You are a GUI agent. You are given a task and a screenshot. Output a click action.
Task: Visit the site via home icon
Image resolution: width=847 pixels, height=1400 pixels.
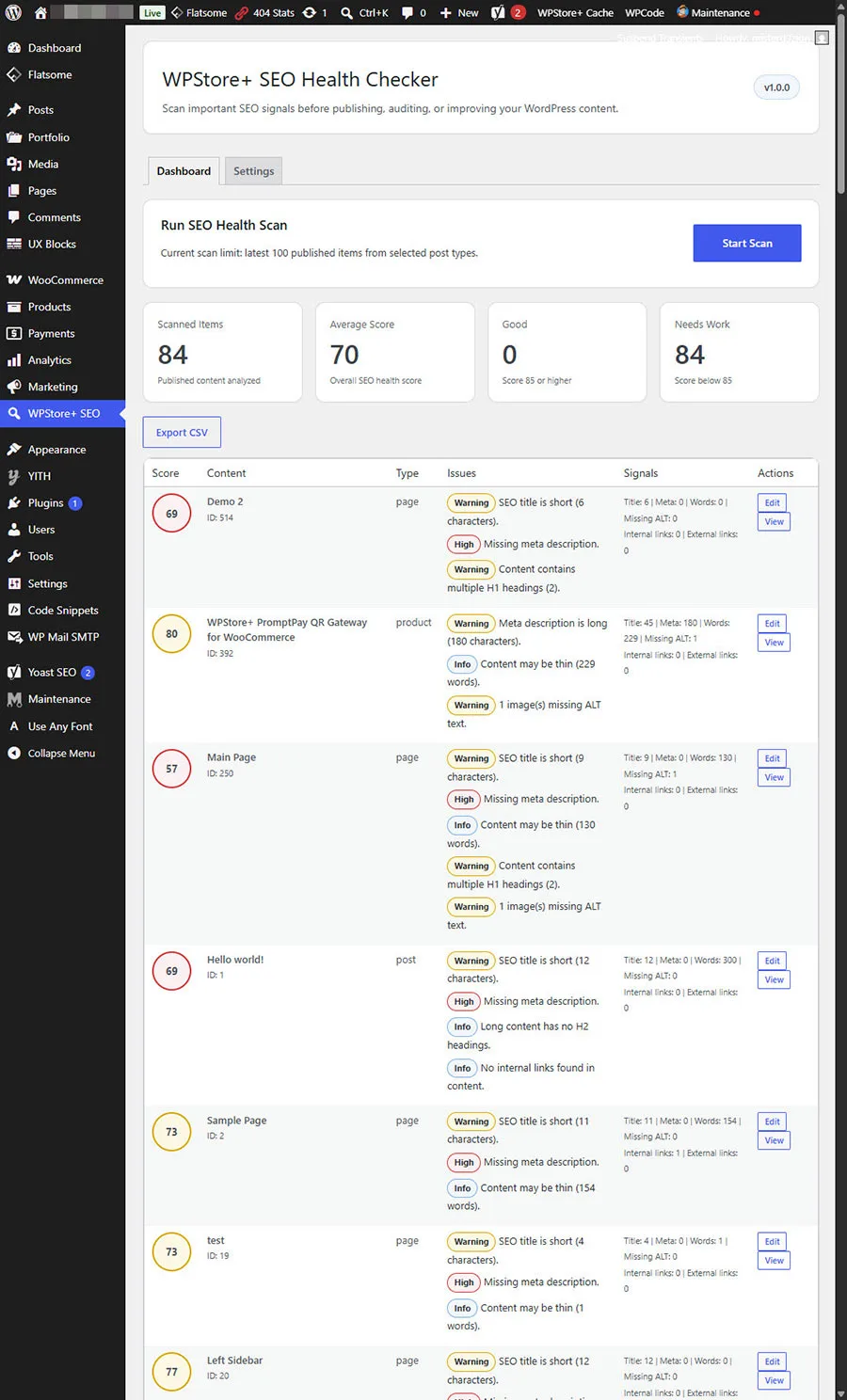point(40,13)
